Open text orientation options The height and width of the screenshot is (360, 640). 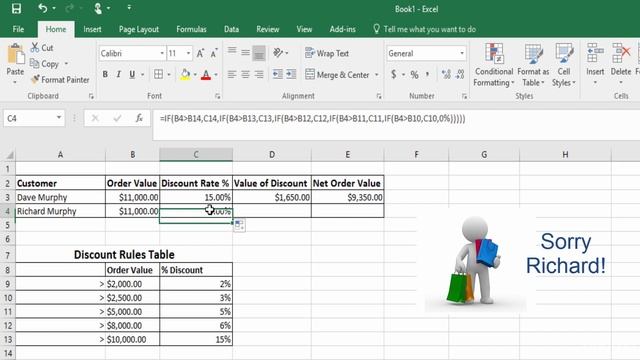[279, 53]
